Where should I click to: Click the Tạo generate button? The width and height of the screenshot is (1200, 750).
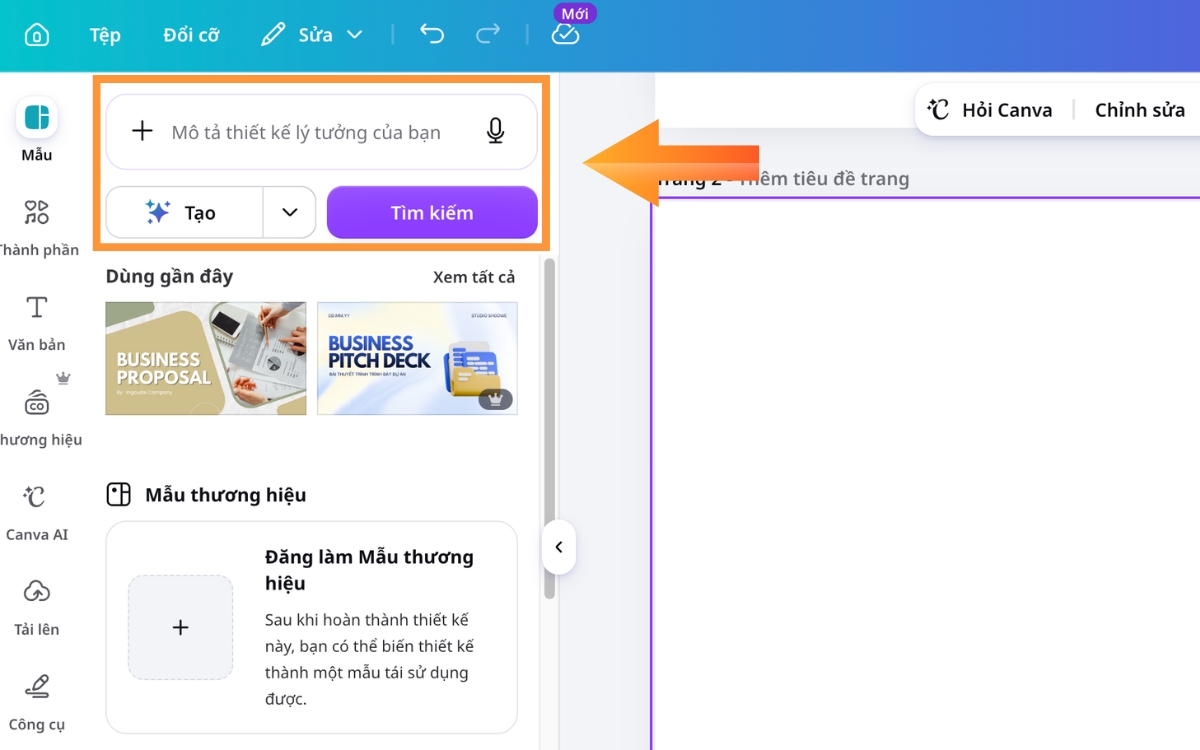pyautogui.click(x=184, y=212)
